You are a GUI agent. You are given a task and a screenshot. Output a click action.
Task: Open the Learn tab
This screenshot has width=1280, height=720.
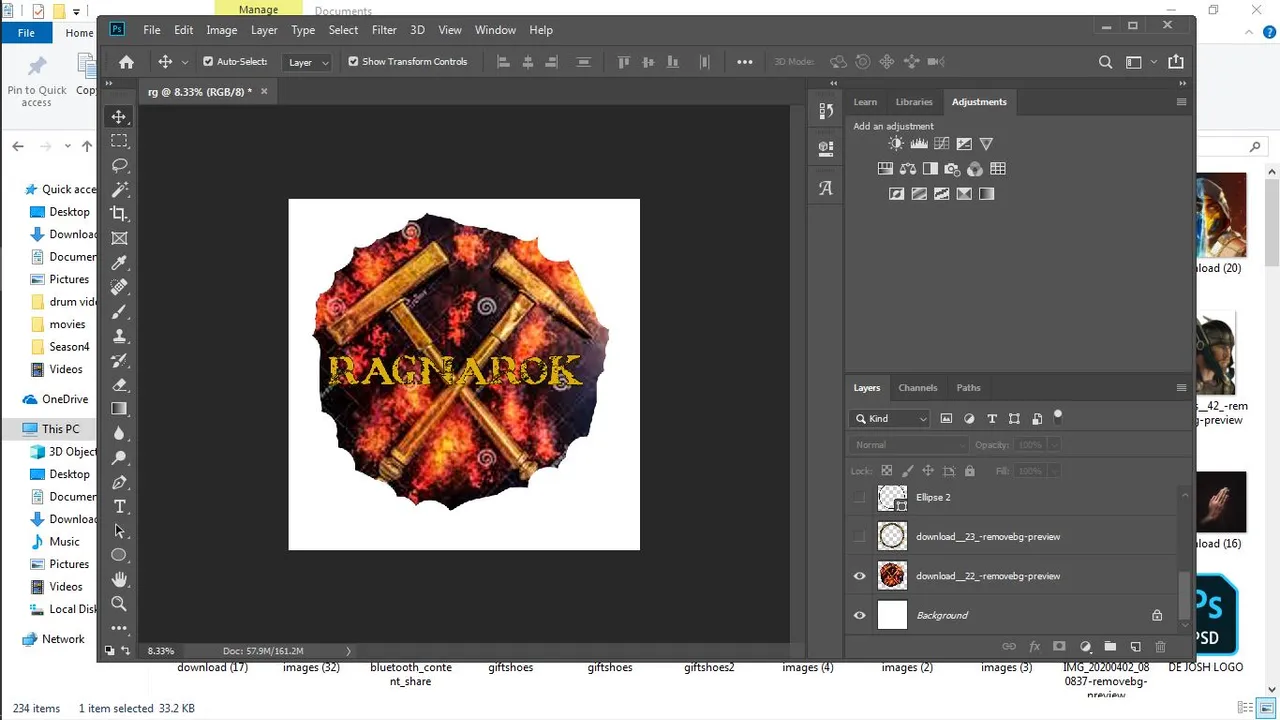point(865,102)
